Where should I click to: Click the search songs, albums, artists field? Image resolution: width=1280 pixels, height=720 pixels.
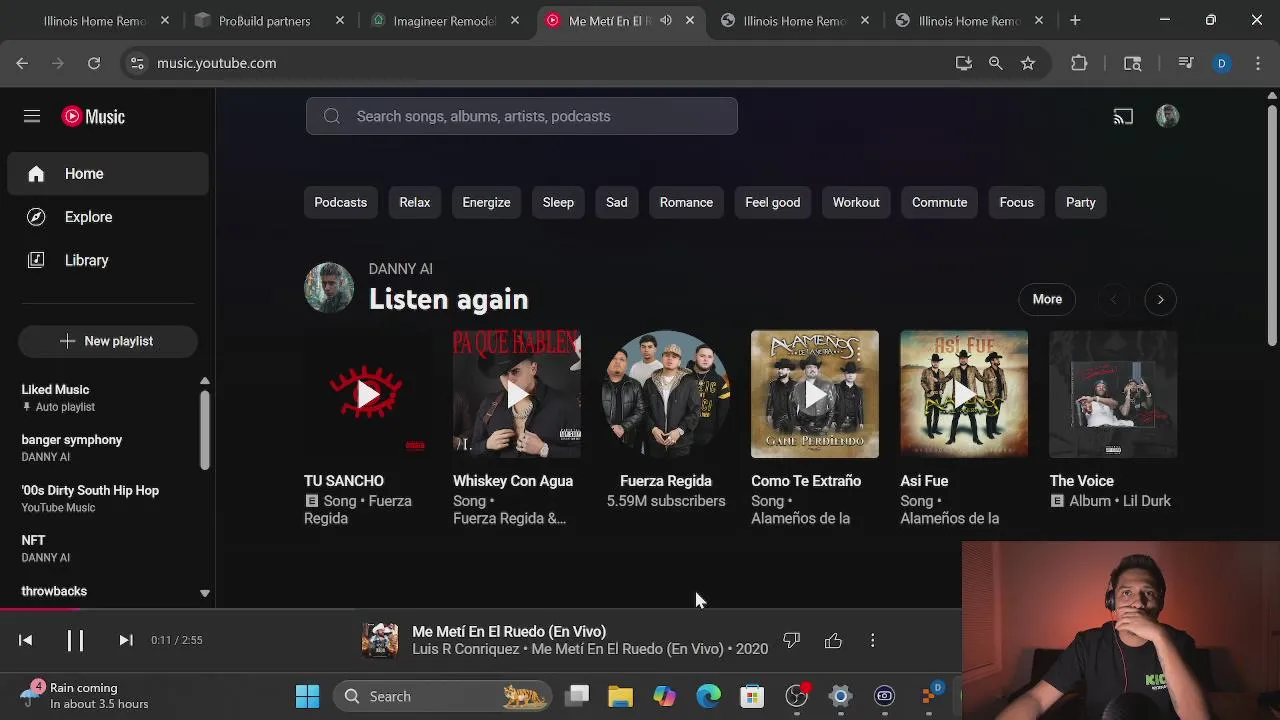[x=522, y=116]
